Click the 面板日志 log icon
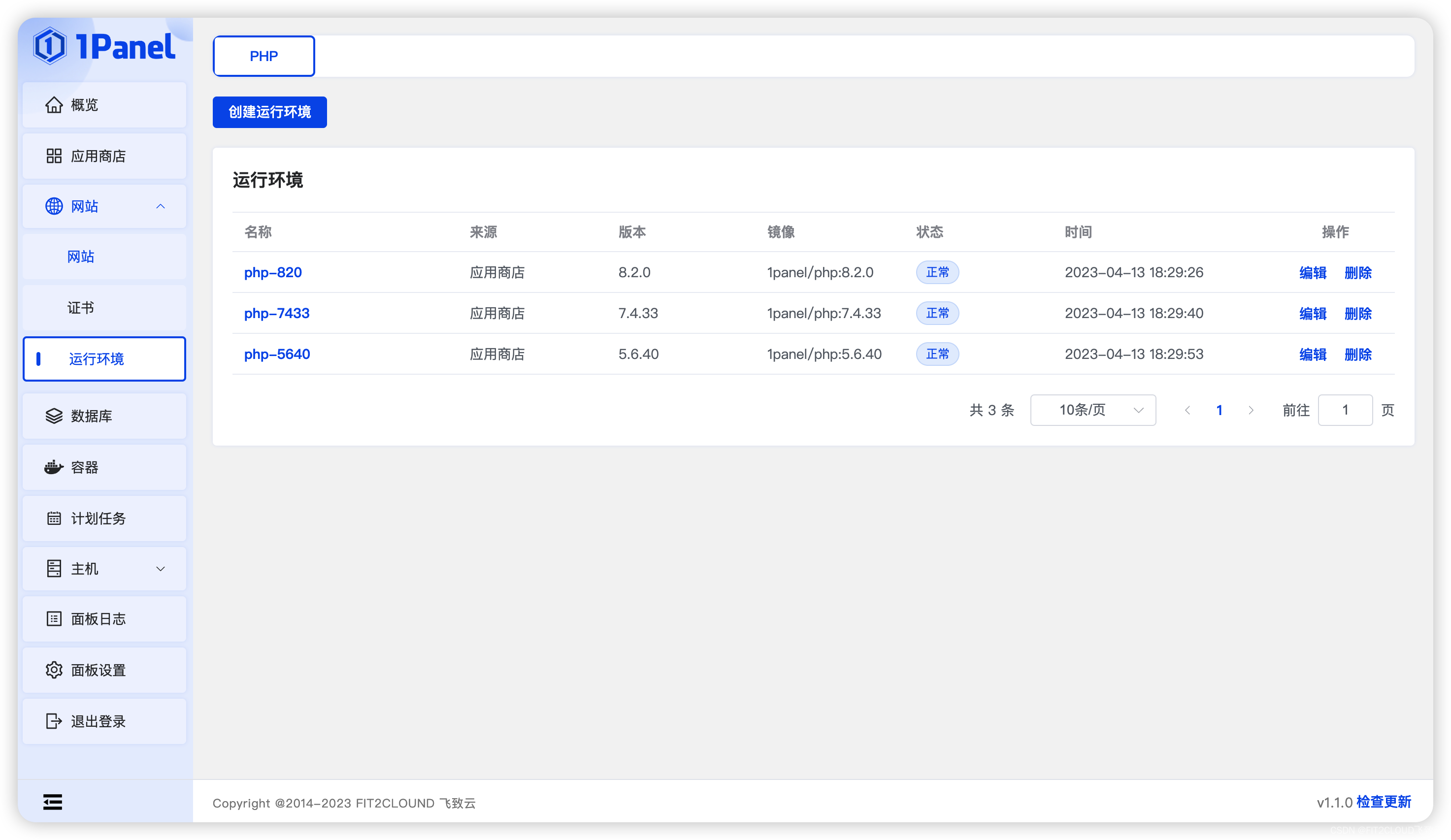This screenshot has height=840, width=1451. 54,618
